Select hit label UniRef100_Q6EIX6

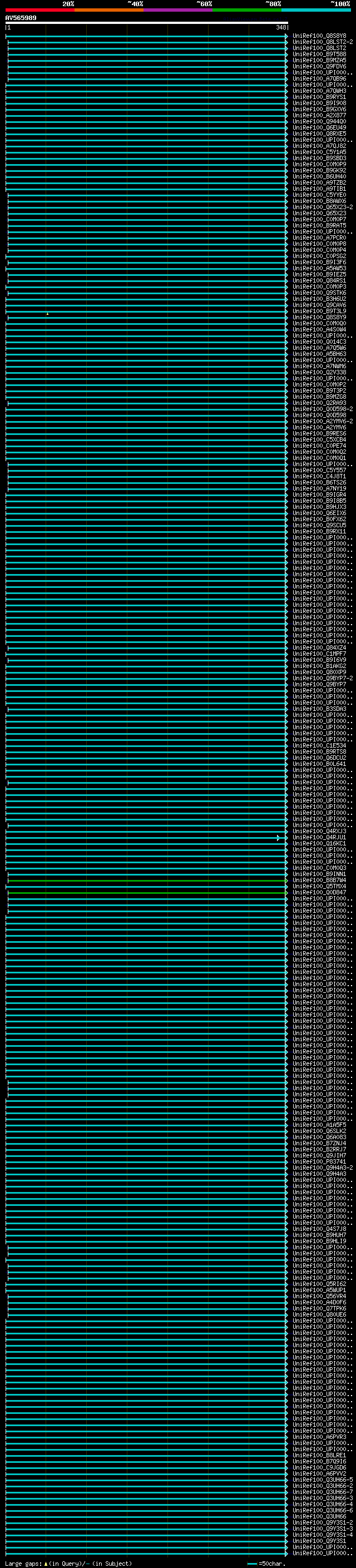coord(319,513)
